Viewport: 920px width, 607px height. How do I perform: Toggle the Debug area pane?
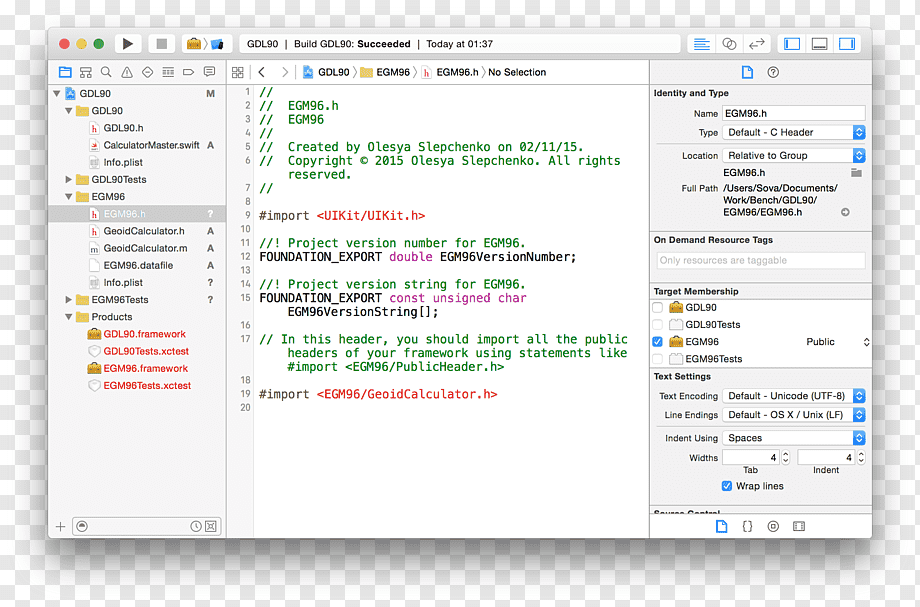tap(820, 44)
